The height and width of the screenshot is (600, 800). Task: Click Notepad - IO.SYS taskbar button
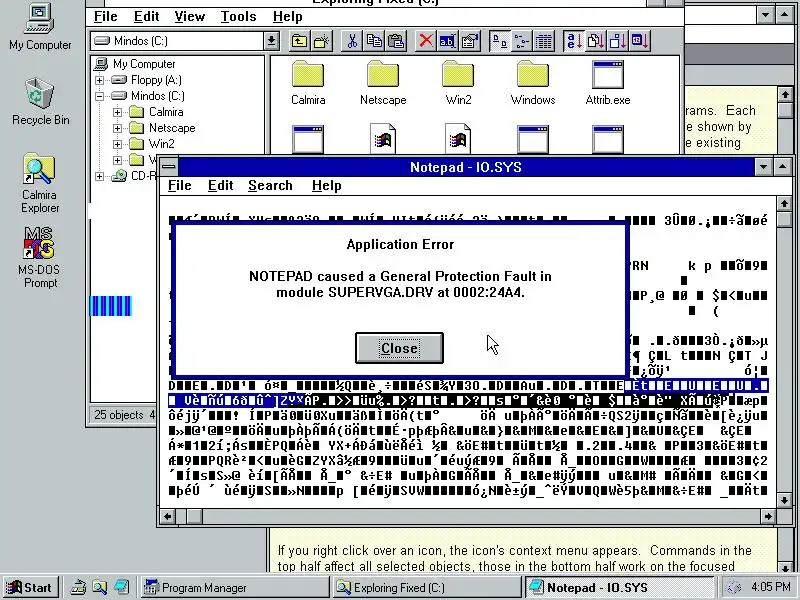coord(619,588)
